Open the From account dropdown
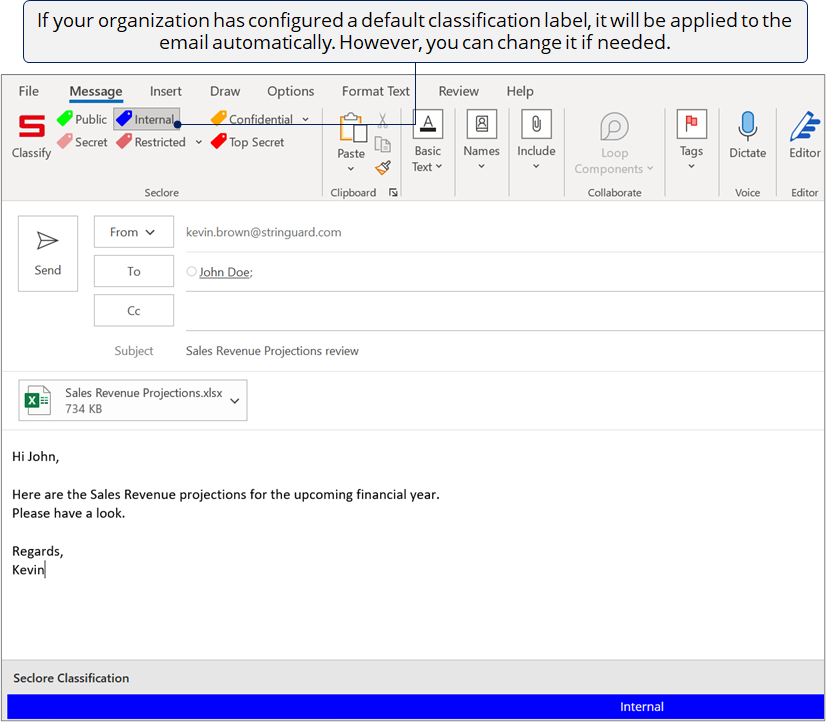 point(134,232)
